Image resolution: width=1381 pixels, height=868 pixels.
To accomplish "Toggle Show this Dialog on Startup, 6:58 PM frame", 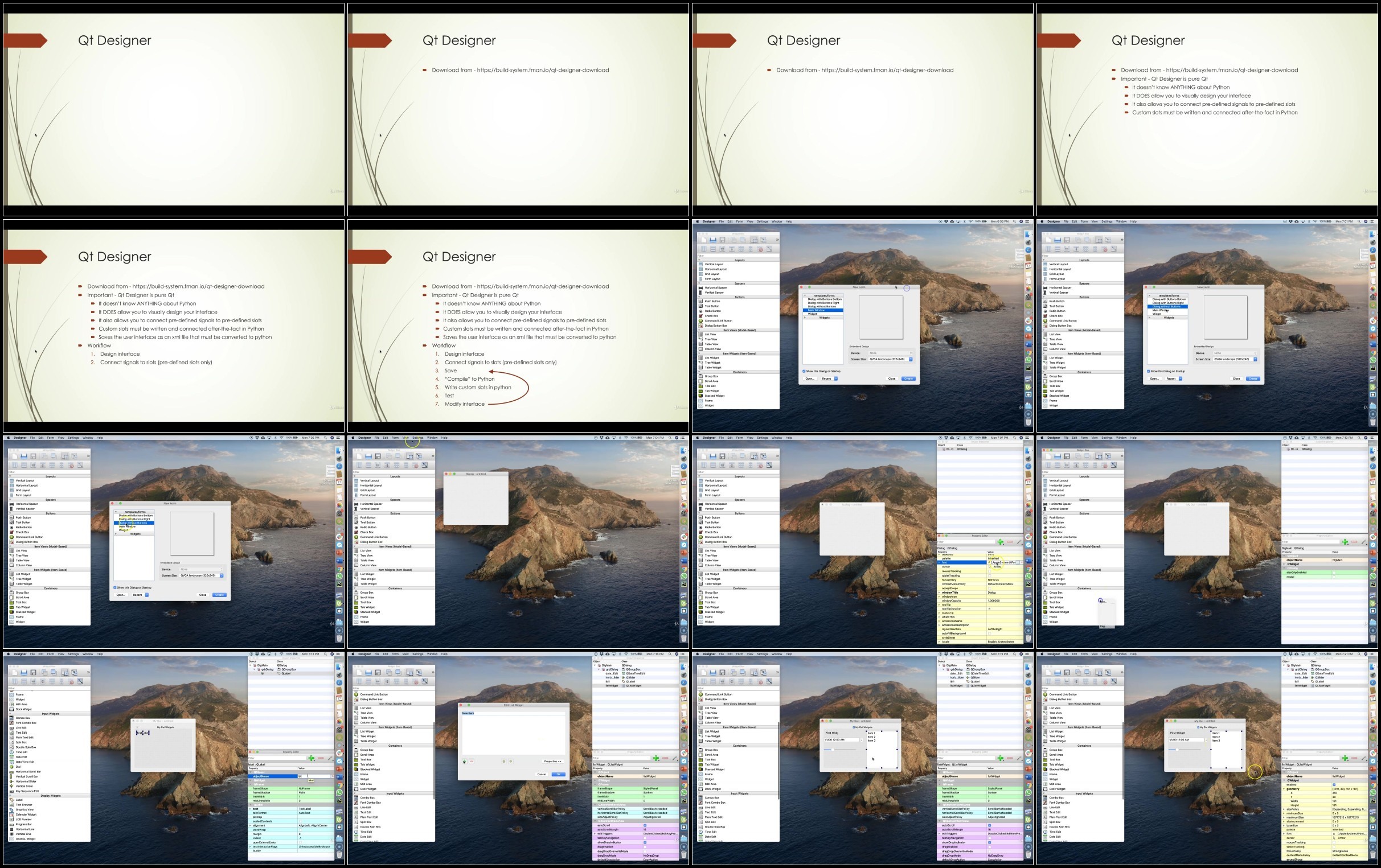I will pyautogui.click(x=804, y=371).
